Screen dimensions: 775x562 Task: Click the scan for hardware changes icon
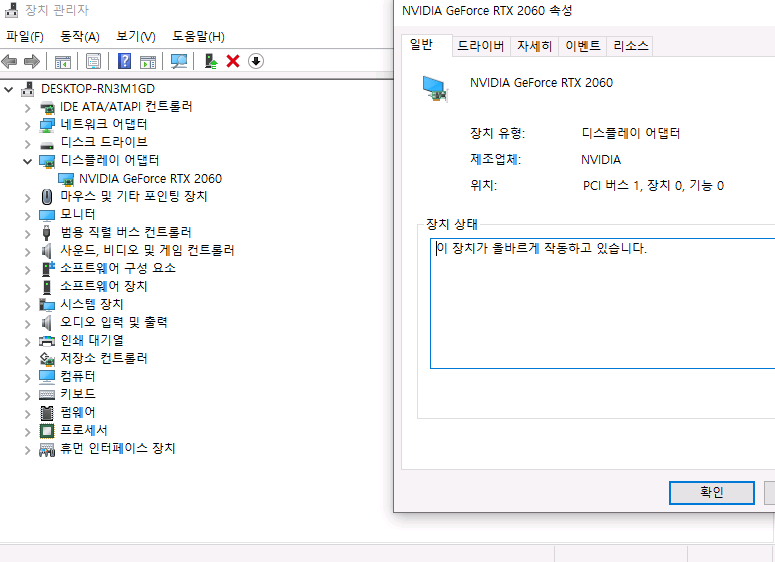(179, 61)
